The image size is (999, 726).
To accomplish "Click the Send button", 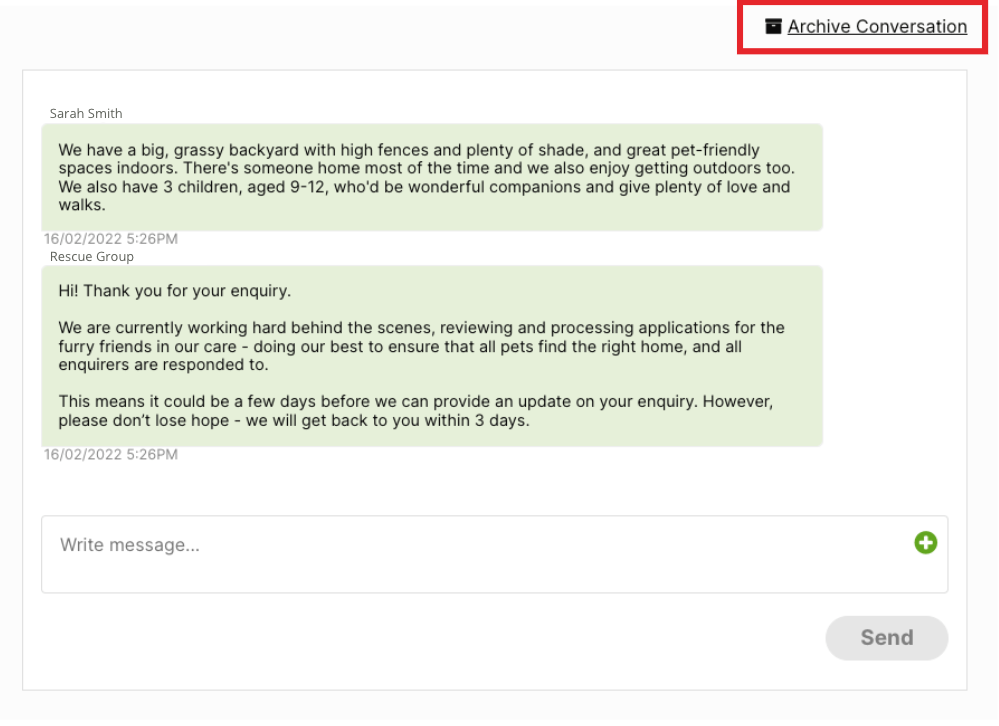I will click(x=886, y=637).
